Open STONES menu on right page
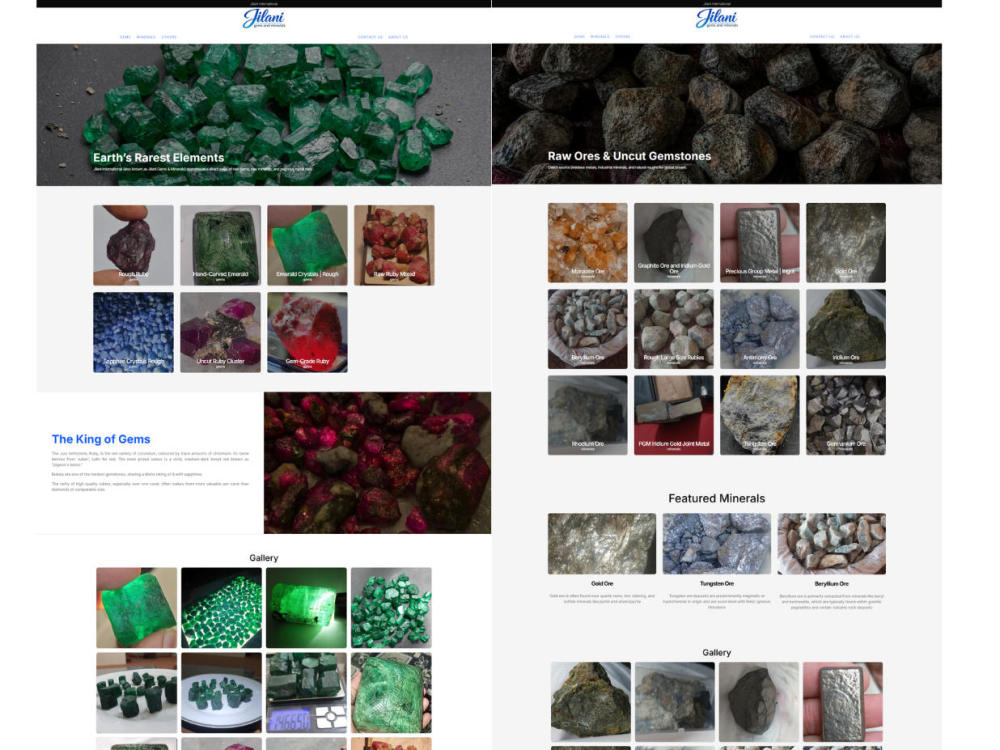This screenshot has width=1000, height=750. [622, 36]
